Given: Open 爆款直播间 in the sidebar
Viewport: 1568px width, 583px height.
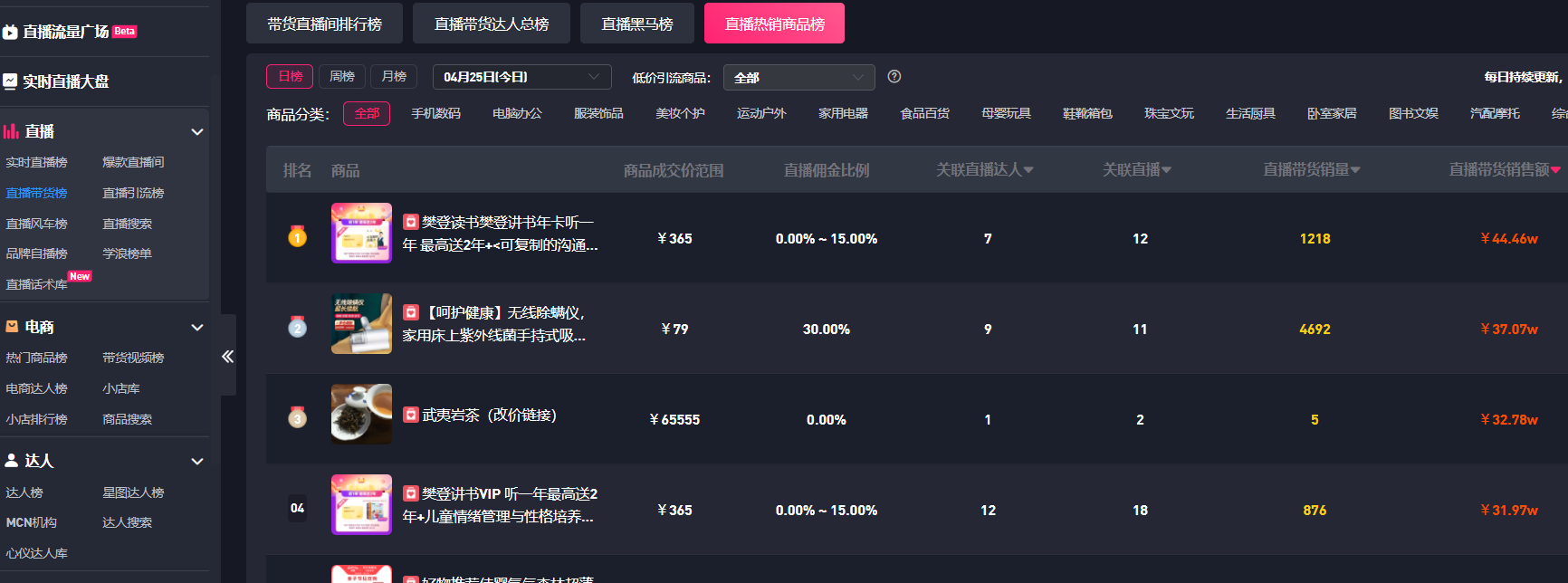Looking at the screenshot, I should 133,162.
